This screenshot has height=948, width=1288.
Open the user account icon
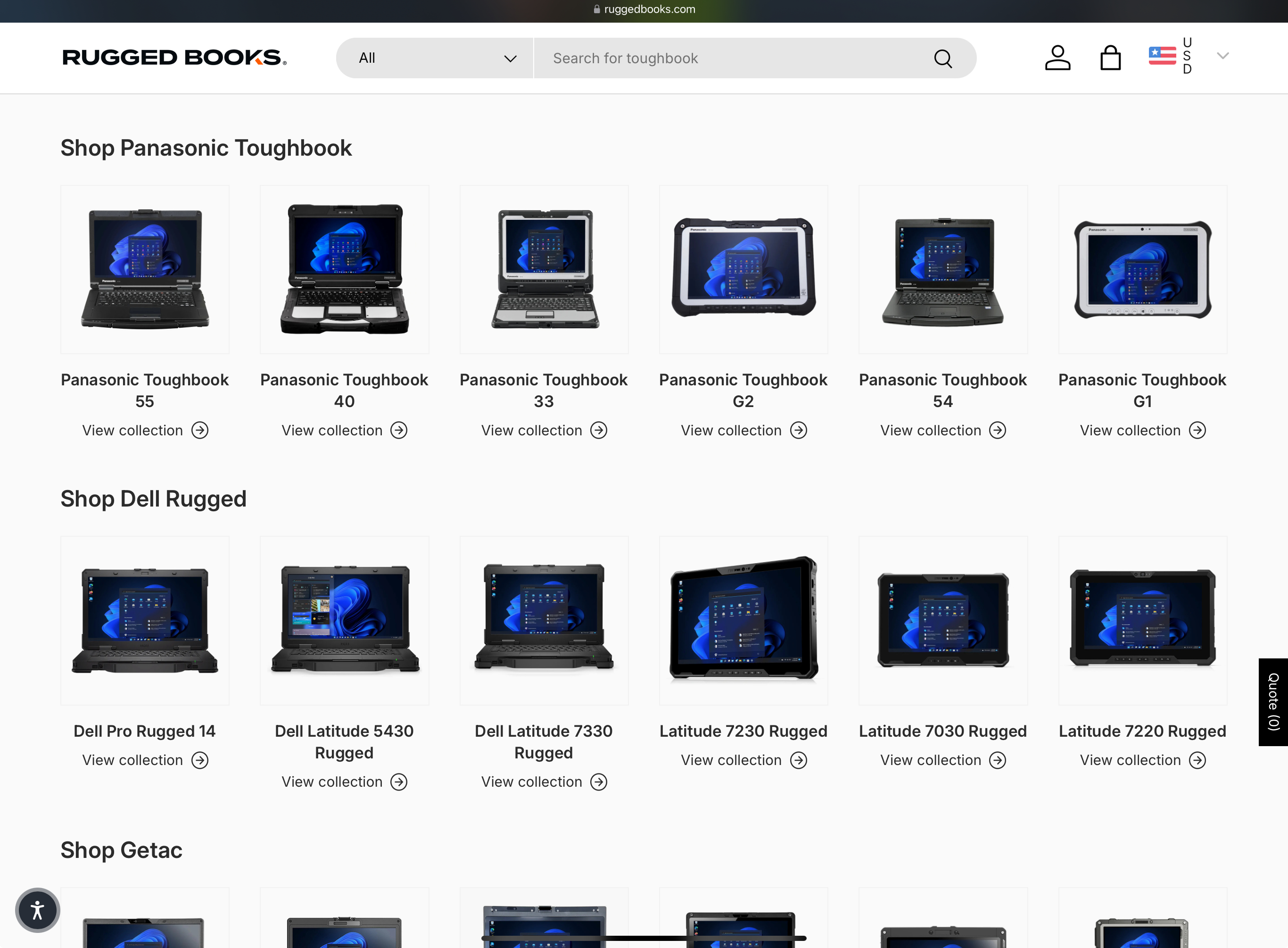click(x=1057, y=58)
